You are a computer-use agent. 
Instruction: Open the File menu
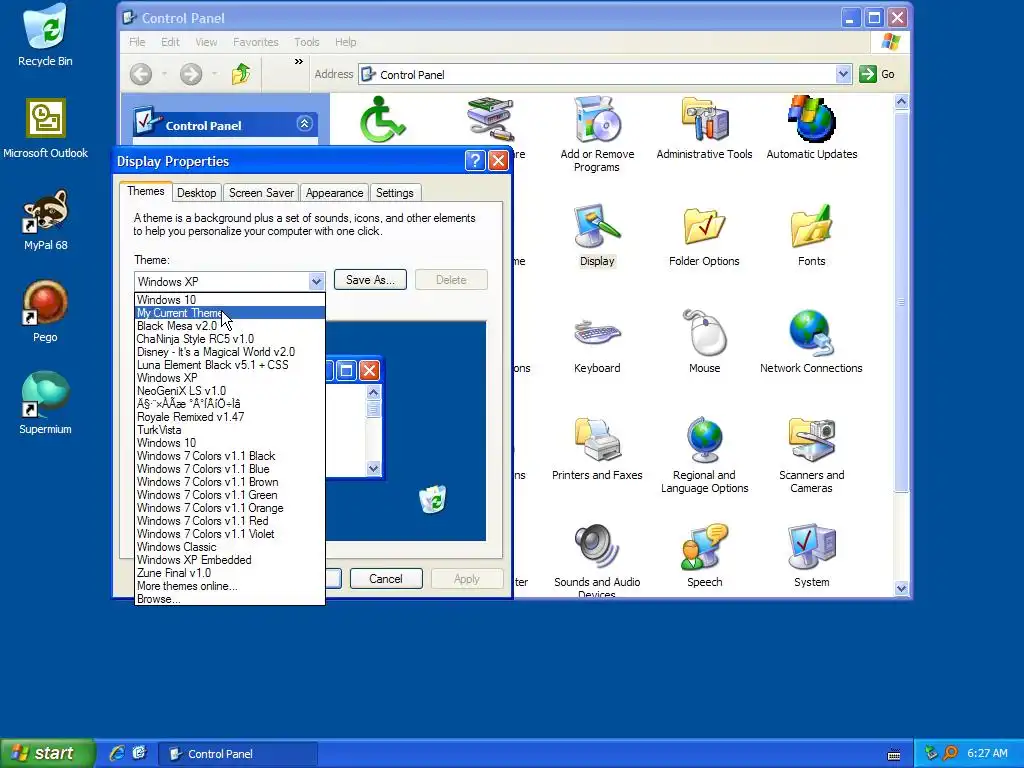pyautogui.click(x=137, y=42)
